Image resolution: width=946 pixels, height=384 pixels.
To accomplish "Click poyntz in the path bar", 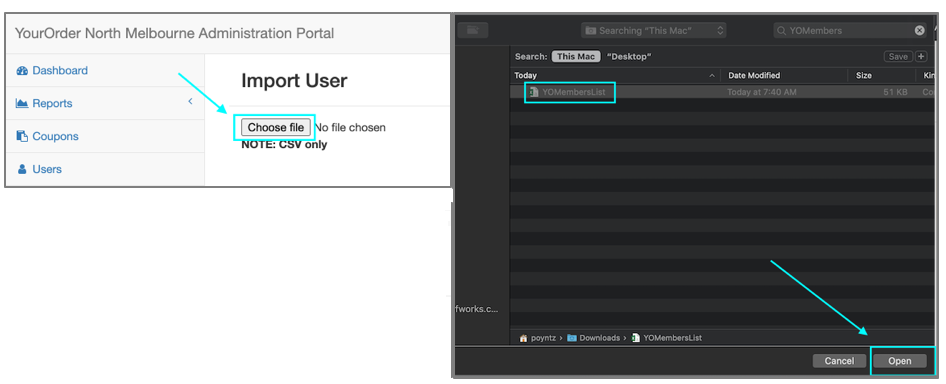I will (543, 338).
